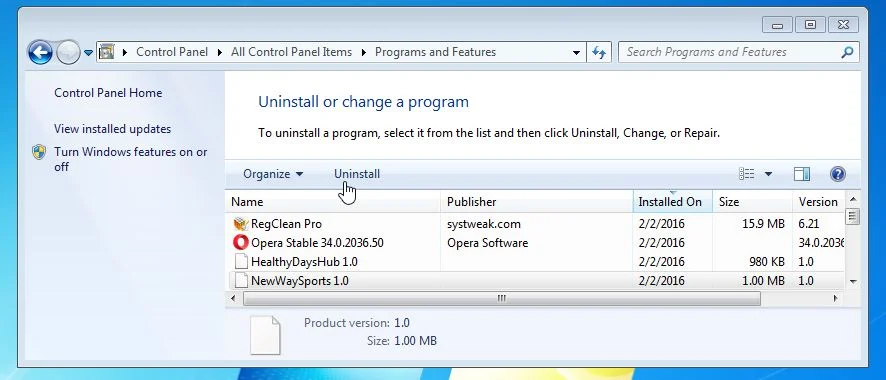Click the vertical scrollbar thumb
886x380 pixels.
853,216
